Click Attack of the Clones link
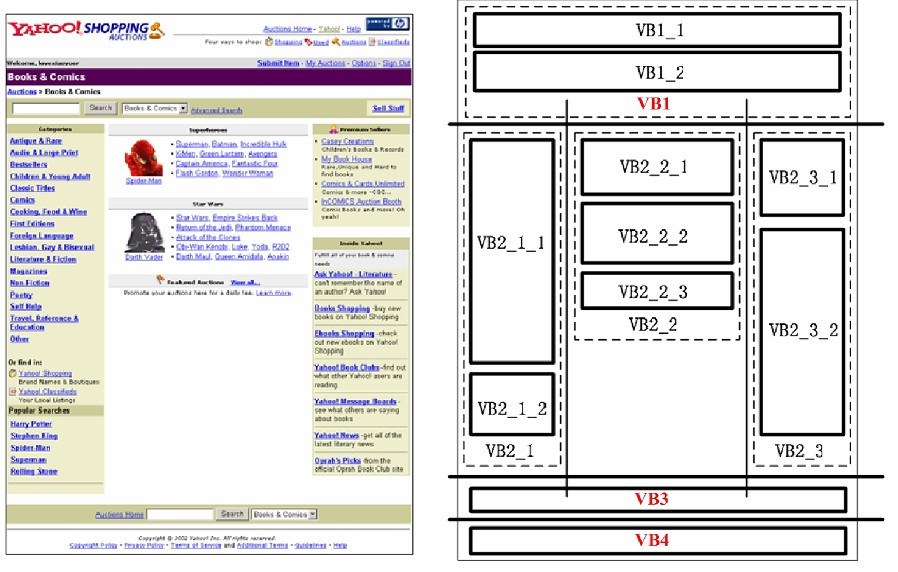This screenshot has height=572, width=898. point(208,237)
